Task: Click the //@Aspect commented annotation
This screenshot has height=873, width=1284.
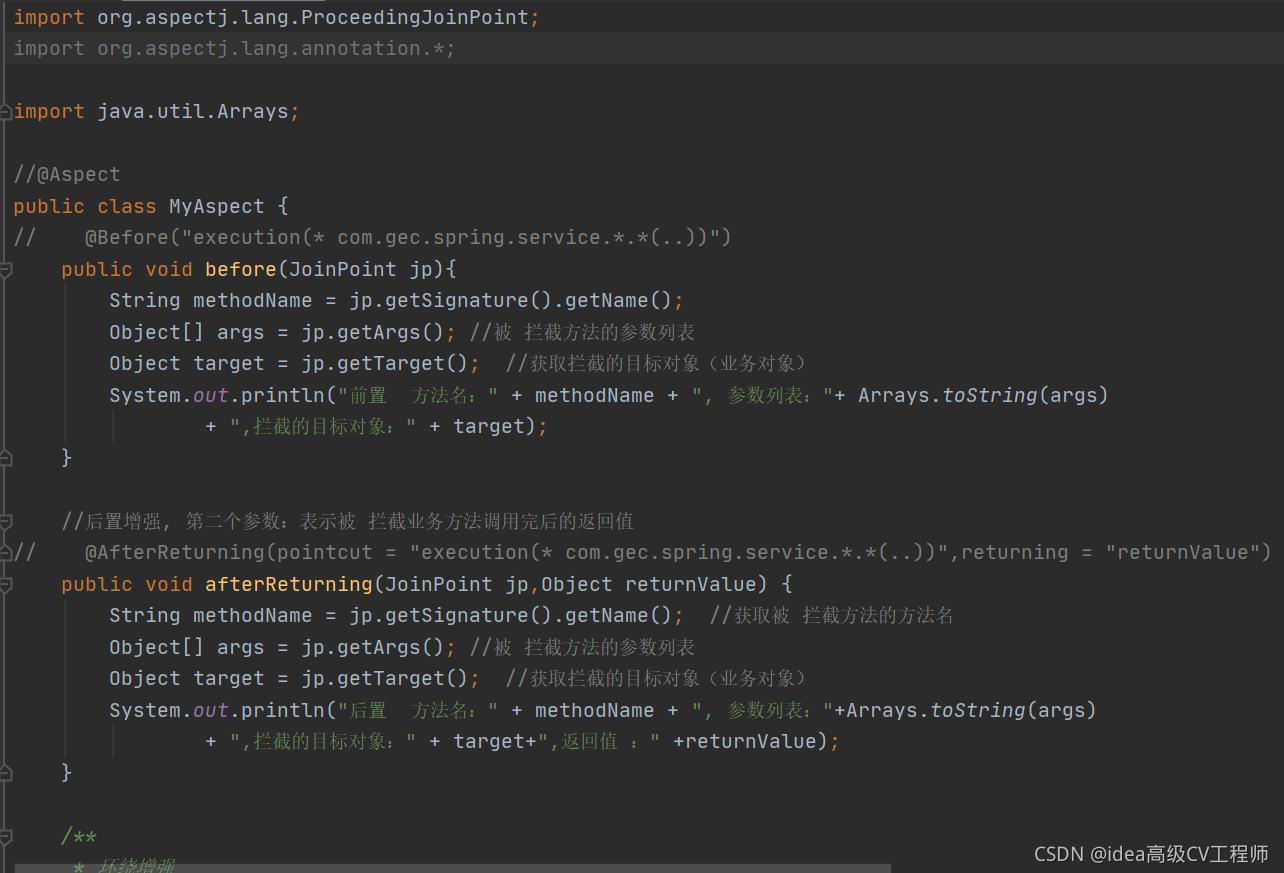Action: (x=67, y=174)
